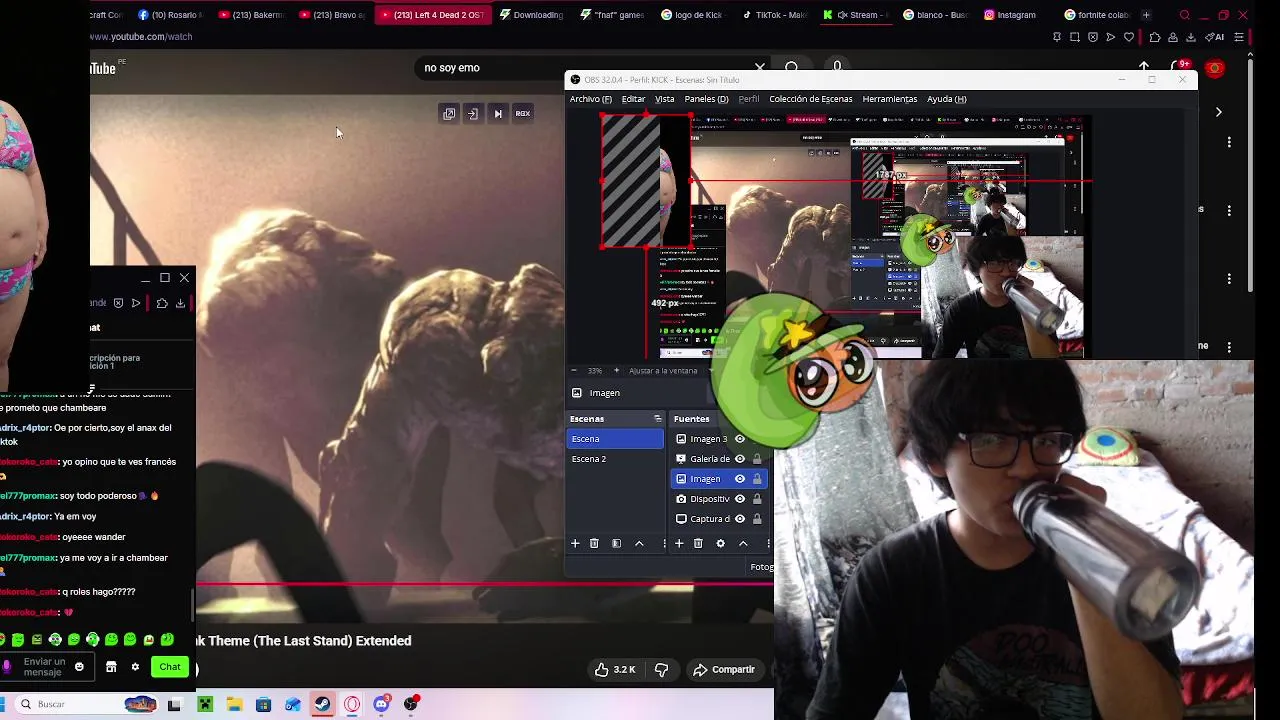This screenshot has width=1280, height=720.
Task: Open File Explorer from the taskbar
Action: (234, 704)
